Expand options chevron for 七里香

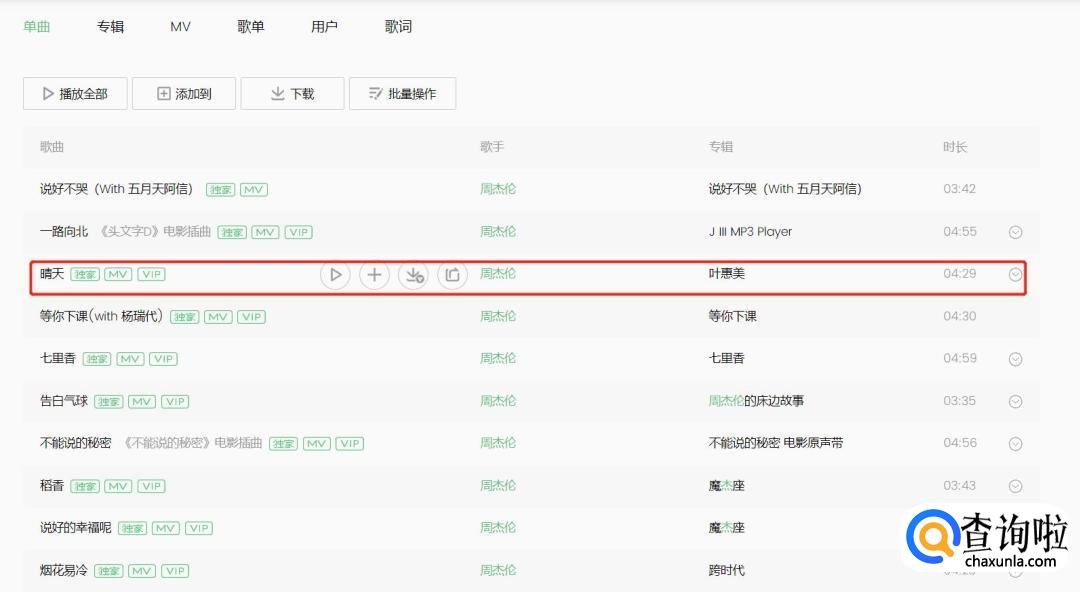[1015, 359]
